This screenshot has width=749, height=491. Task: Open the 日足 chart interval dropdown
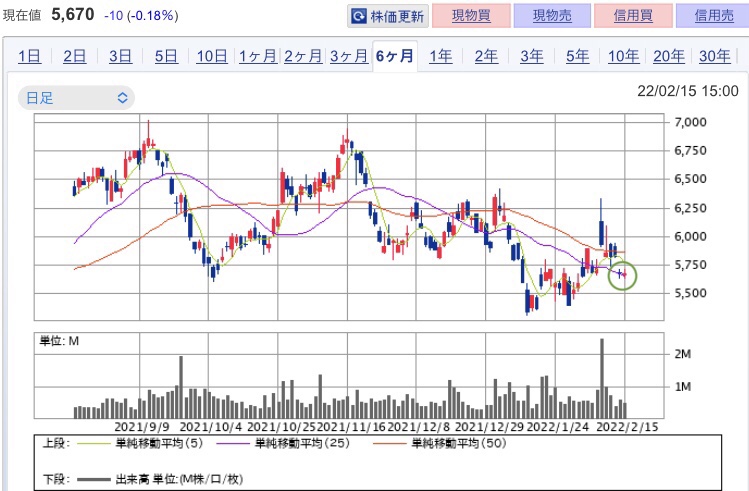[x=76, y=98]
